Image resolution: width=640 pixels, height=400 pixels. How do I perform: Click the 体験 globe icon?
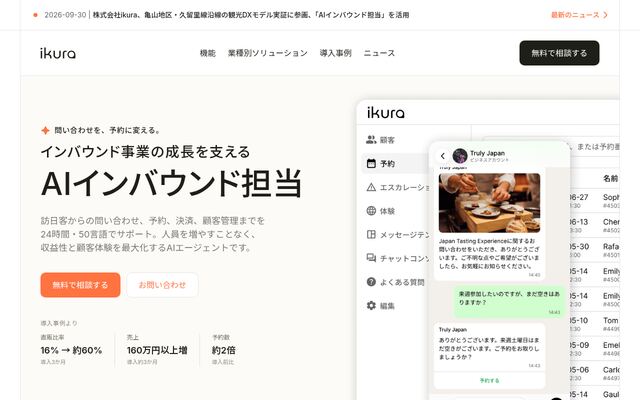point(371,211)
